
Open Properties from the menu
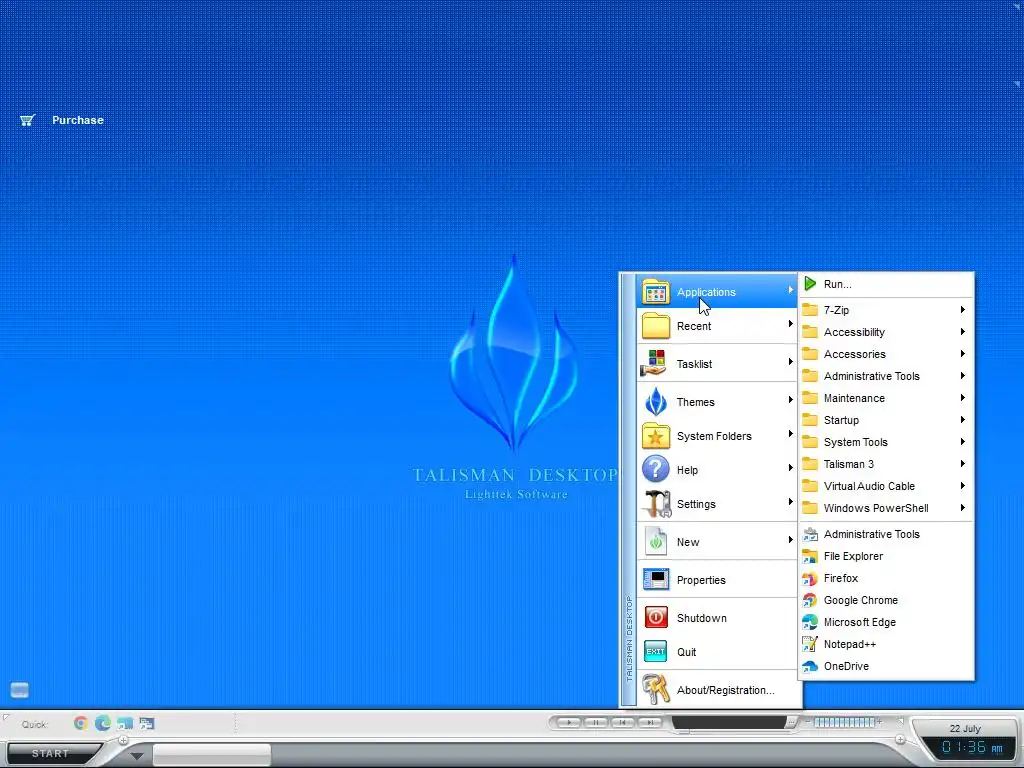tap(716, 580)
